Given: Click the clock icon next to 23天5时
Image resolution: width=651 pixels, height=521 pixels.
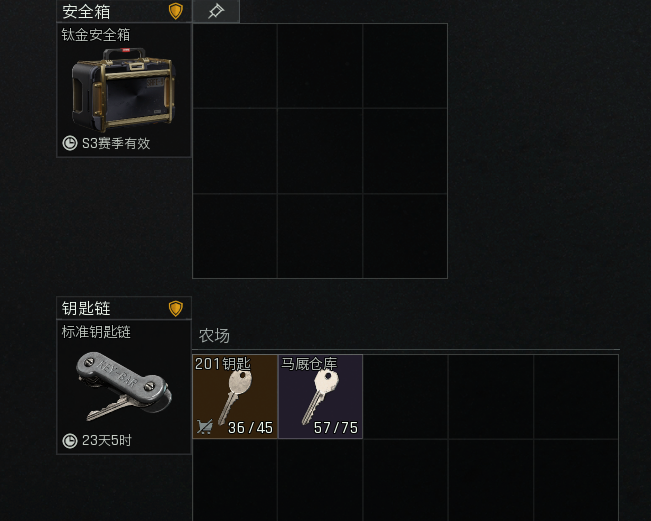Looking at the screenshot, I should pos(70,440).
